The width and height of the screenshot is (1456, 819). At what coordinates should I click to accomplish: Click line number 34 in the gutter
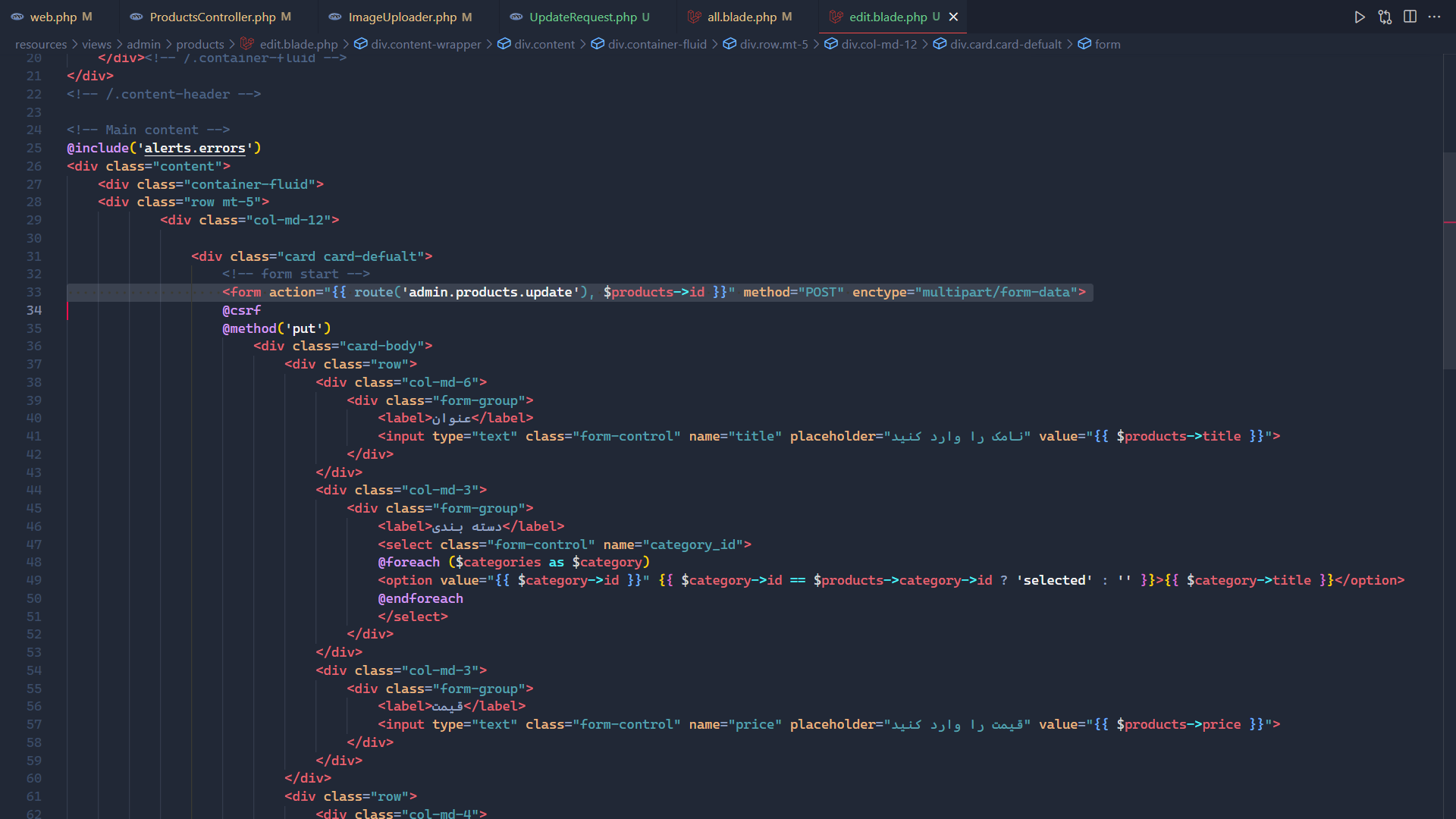click(34, 310)
